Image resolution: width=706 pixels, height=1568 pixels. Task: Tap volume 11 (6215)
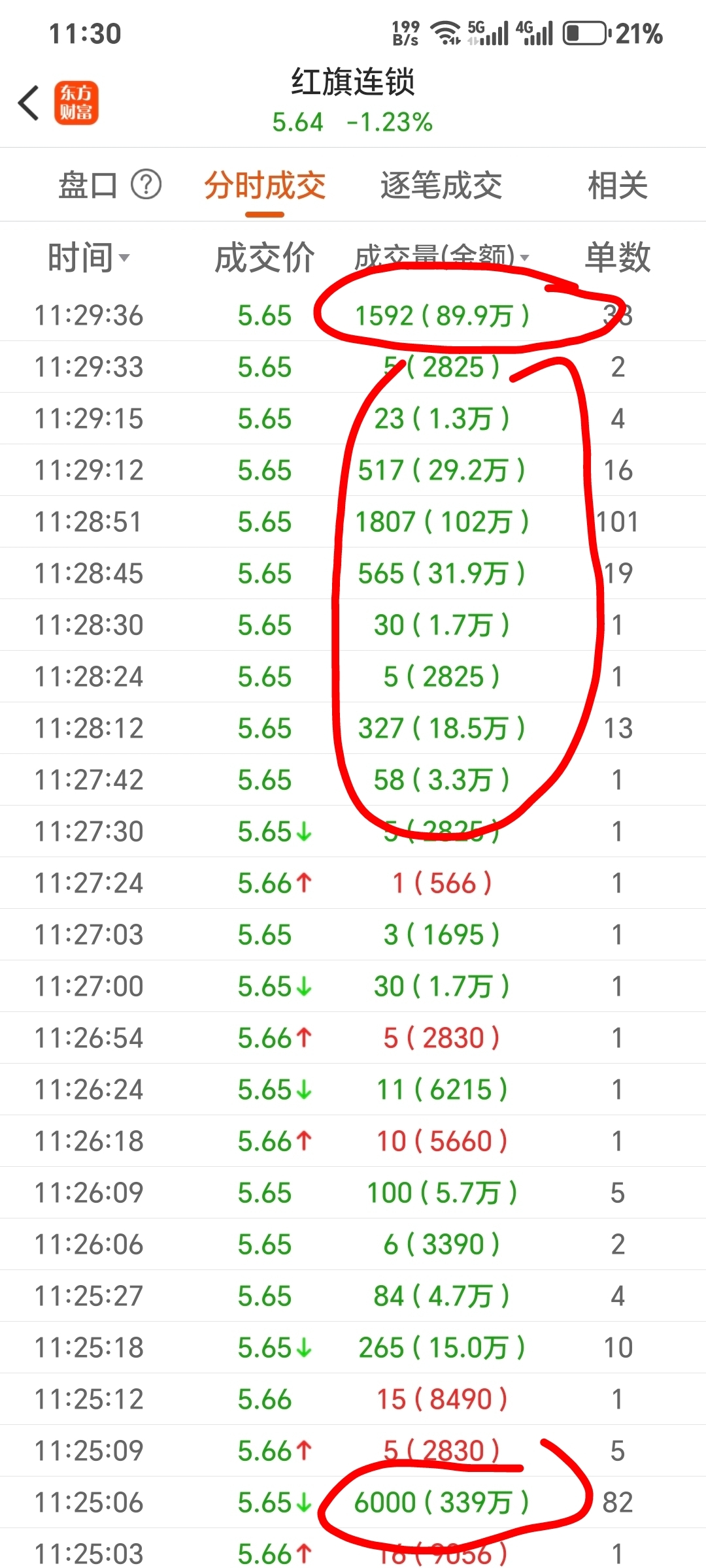442,1090
